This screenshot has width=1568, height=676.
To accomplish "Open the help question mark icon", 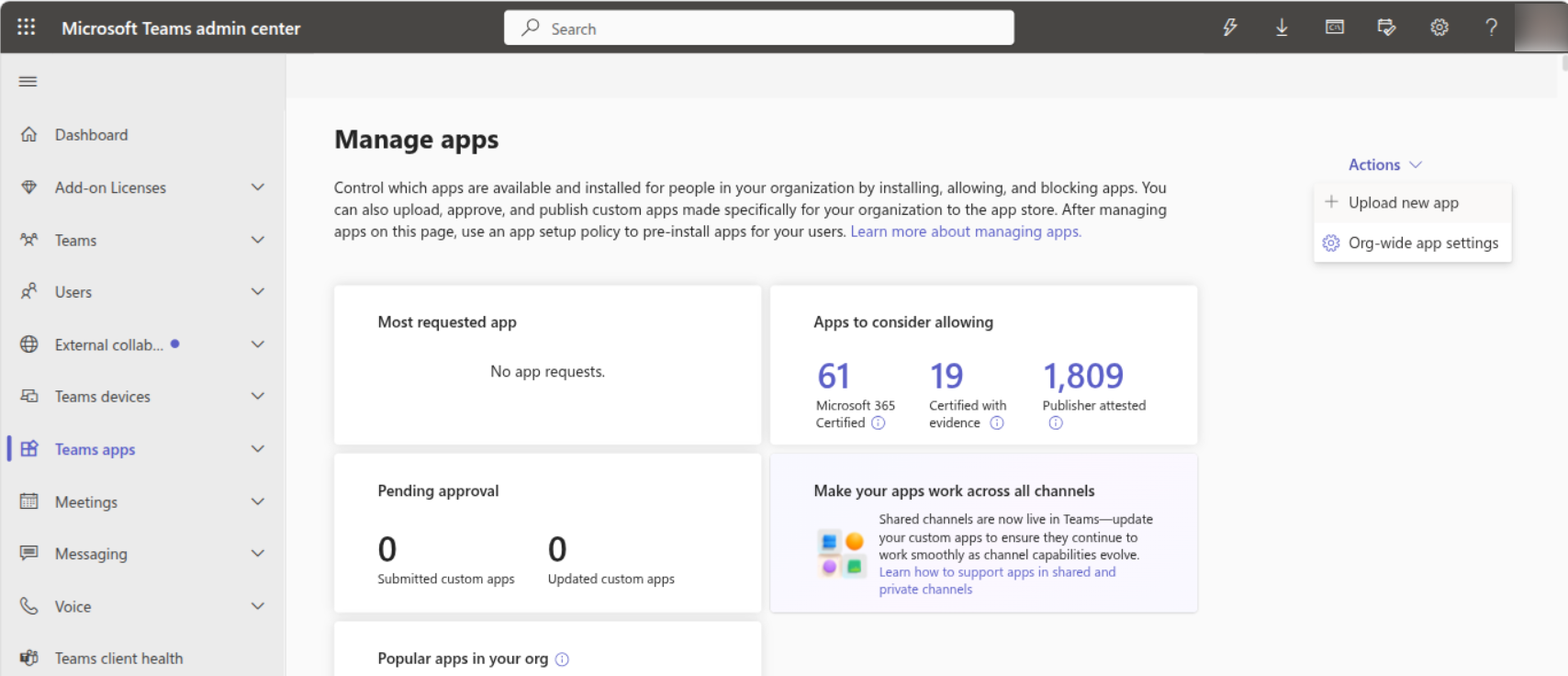I will pos(1492,28).
